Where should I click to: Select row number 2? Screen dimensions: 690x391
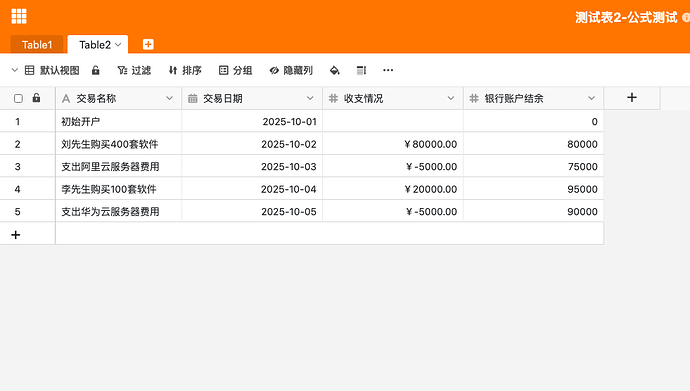click(18, 144)
